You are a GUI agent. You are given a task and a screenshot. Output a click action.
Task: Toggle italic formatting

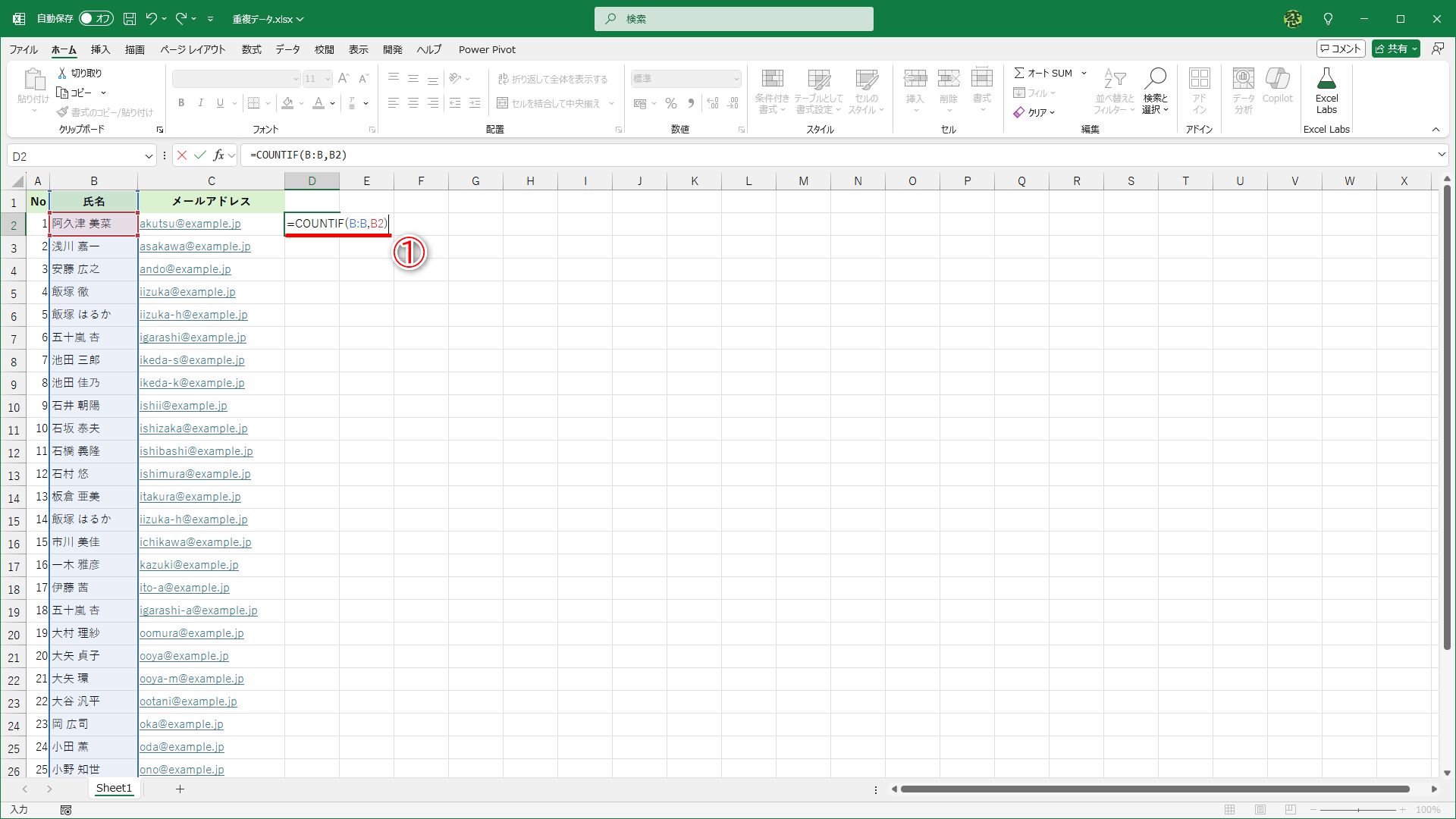(201, 102)
